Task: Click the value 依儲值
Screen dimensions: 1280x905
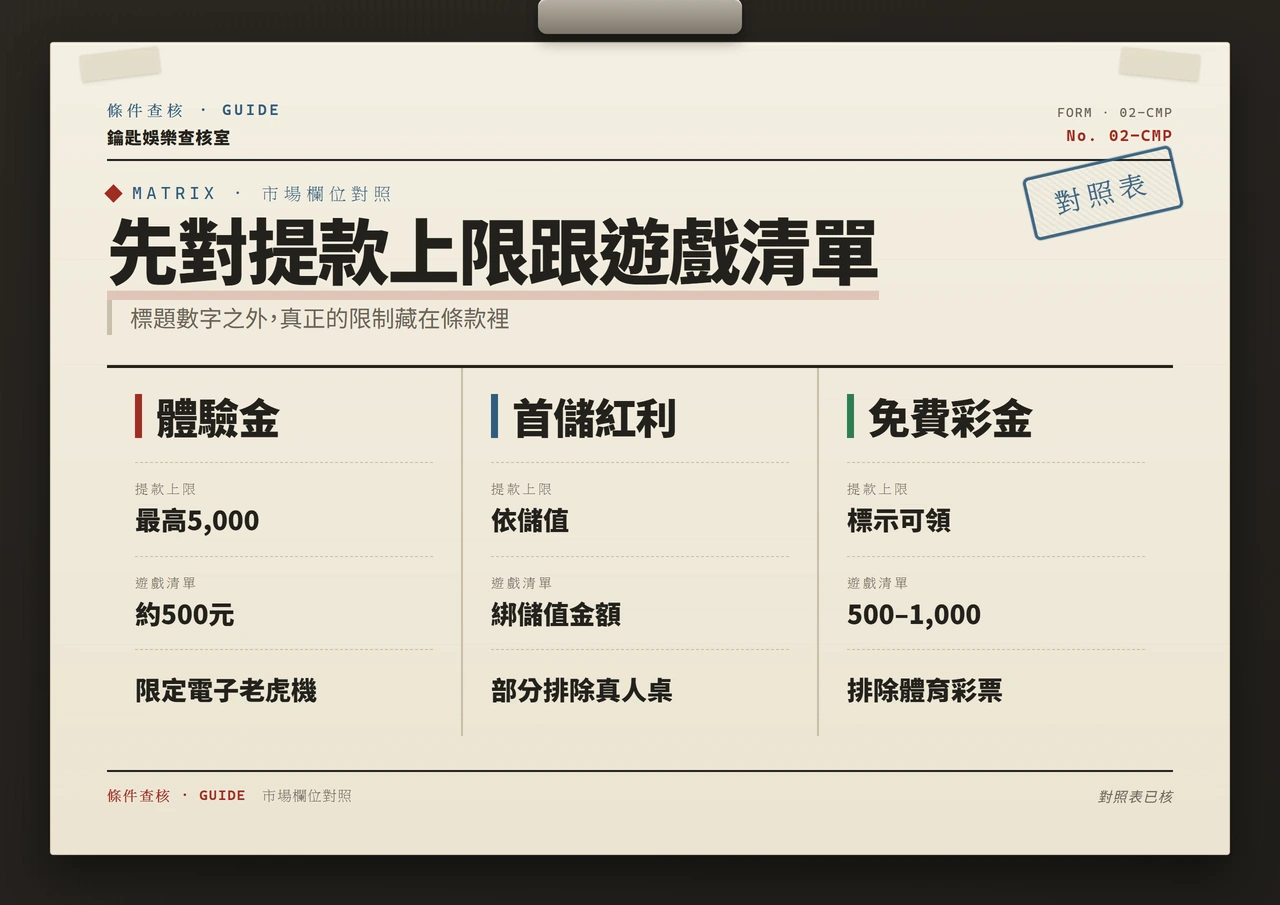Action: coord(530,521)
